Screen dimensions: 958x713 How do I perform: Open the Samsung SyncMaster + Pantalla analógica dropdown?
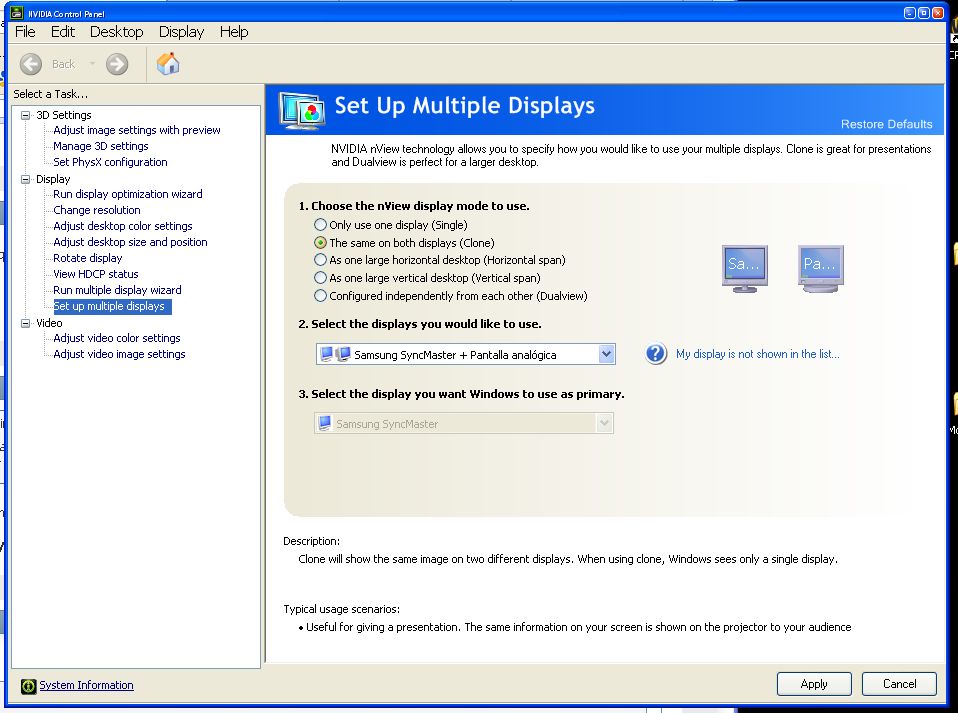[466, 354]
